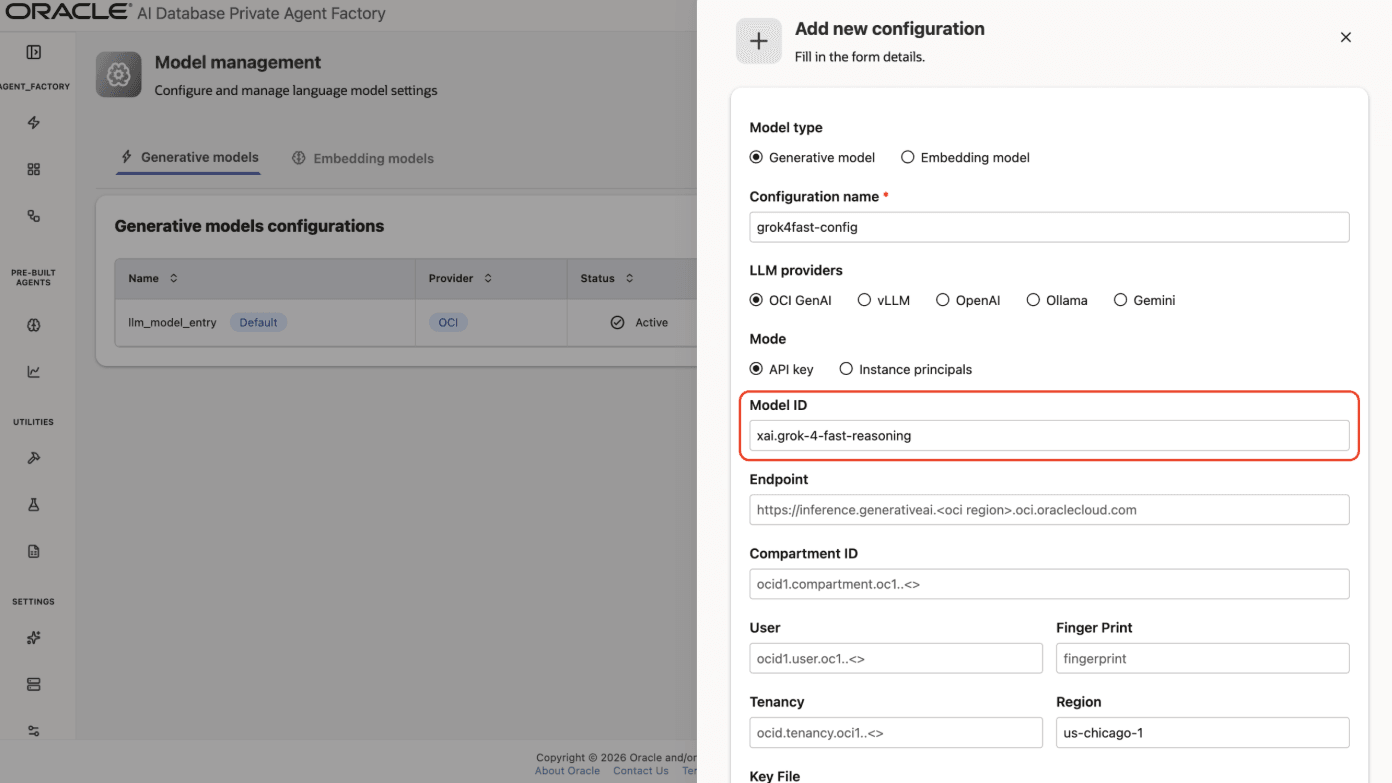Open the document sheet icon under Utilities
Image resolution: width=1392 pixels, height=783 pixels.
tap(34, 551)
